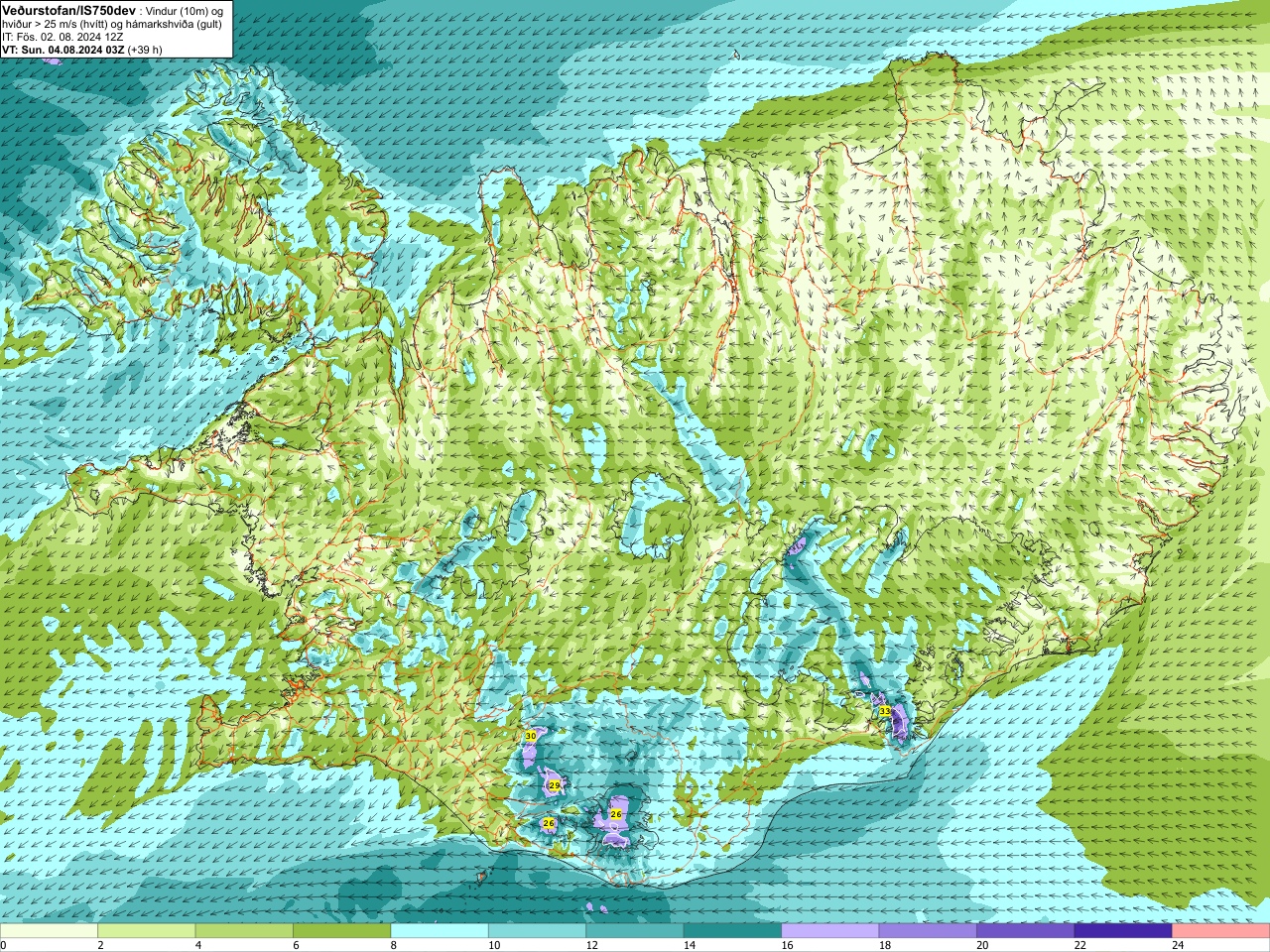The width and height of the screenshot is (1270, 952).
Task: Select the teal 12–14 m/s legend swatch
Action: [635, 931]
